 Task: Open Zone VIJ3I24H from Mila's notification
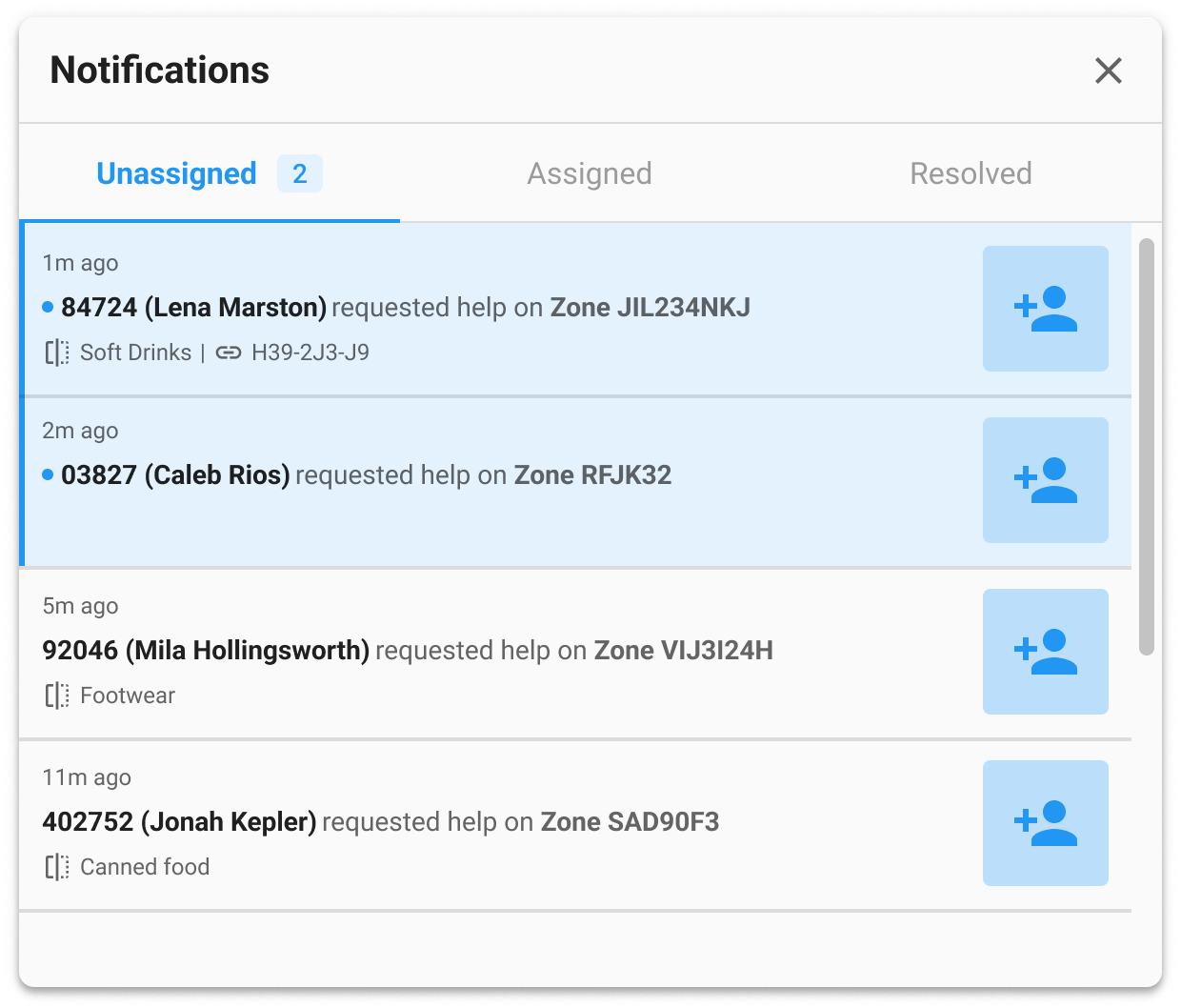point(683,651)
